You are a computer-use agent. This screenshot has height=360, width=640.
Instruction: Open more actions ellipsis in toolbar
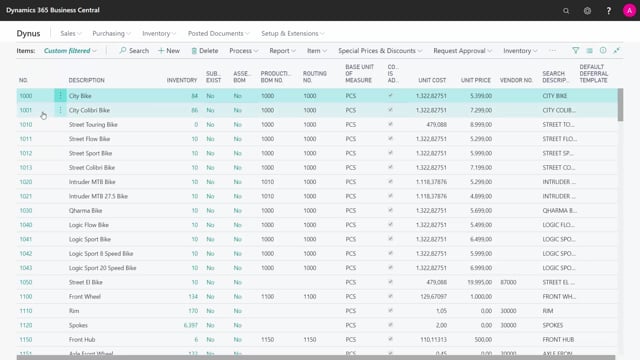[552, 51]
